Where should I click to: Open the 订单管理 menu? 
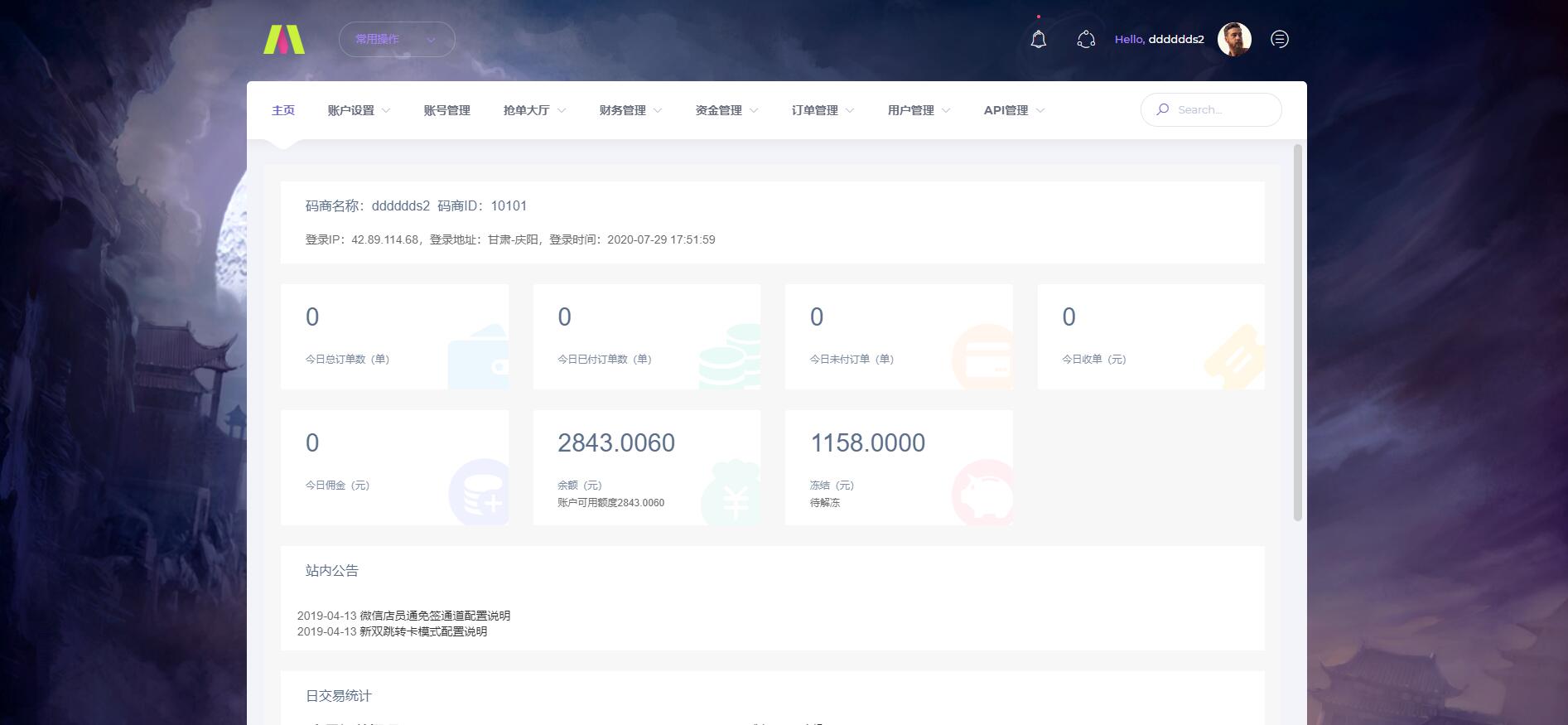pyautogui.click(x=823, y=110)
